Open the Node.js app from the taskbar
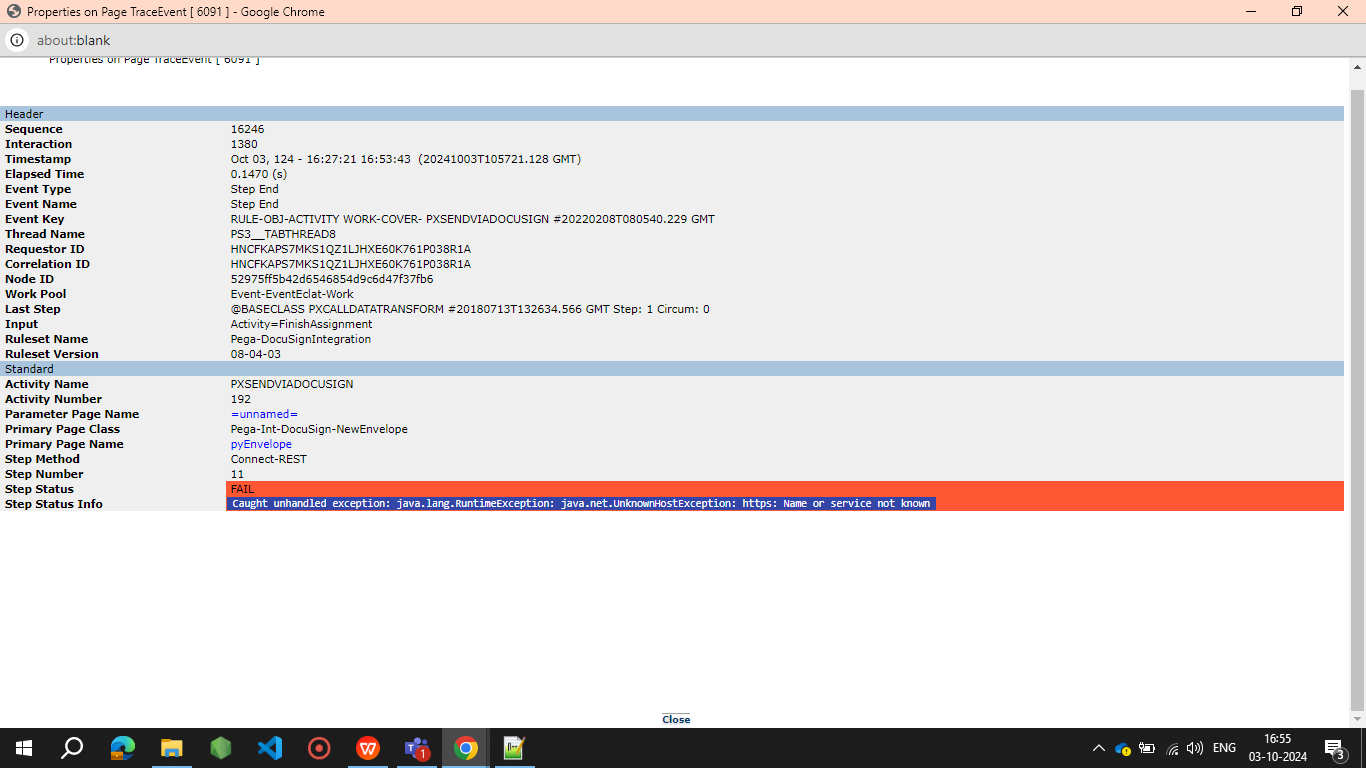1366x768 pixels. pos(220,748)
